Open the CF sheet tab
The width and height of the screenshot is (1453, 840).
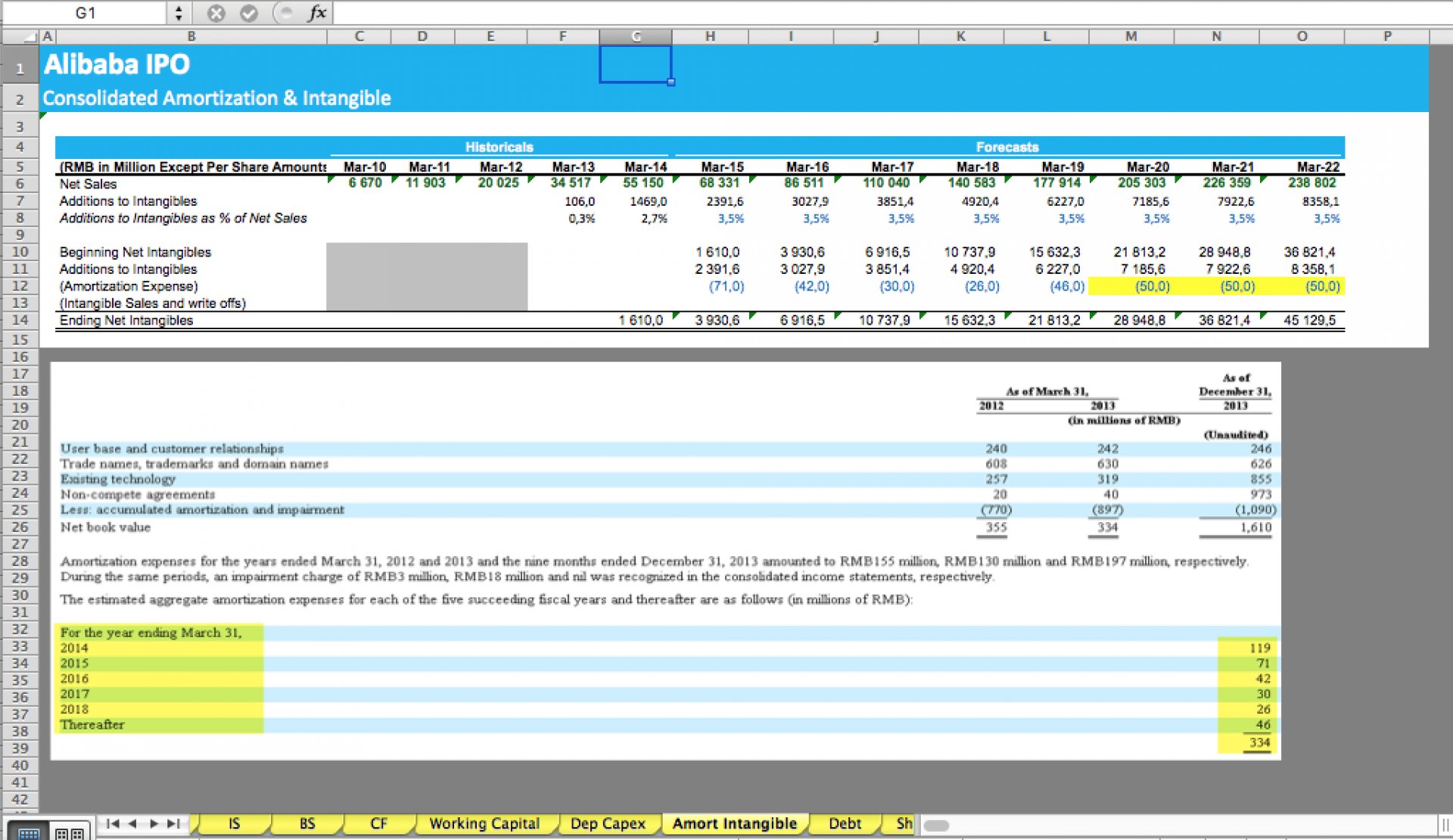tap(378, 823)
